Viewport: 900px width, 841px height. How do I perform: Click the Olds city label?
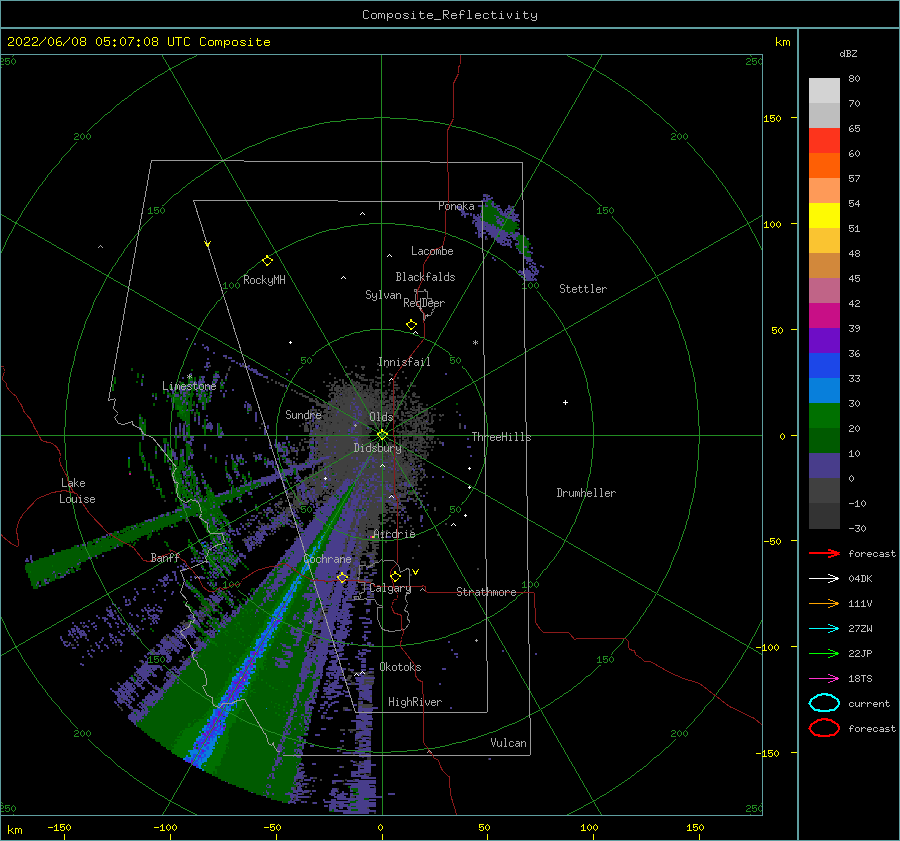click(381, 417)
